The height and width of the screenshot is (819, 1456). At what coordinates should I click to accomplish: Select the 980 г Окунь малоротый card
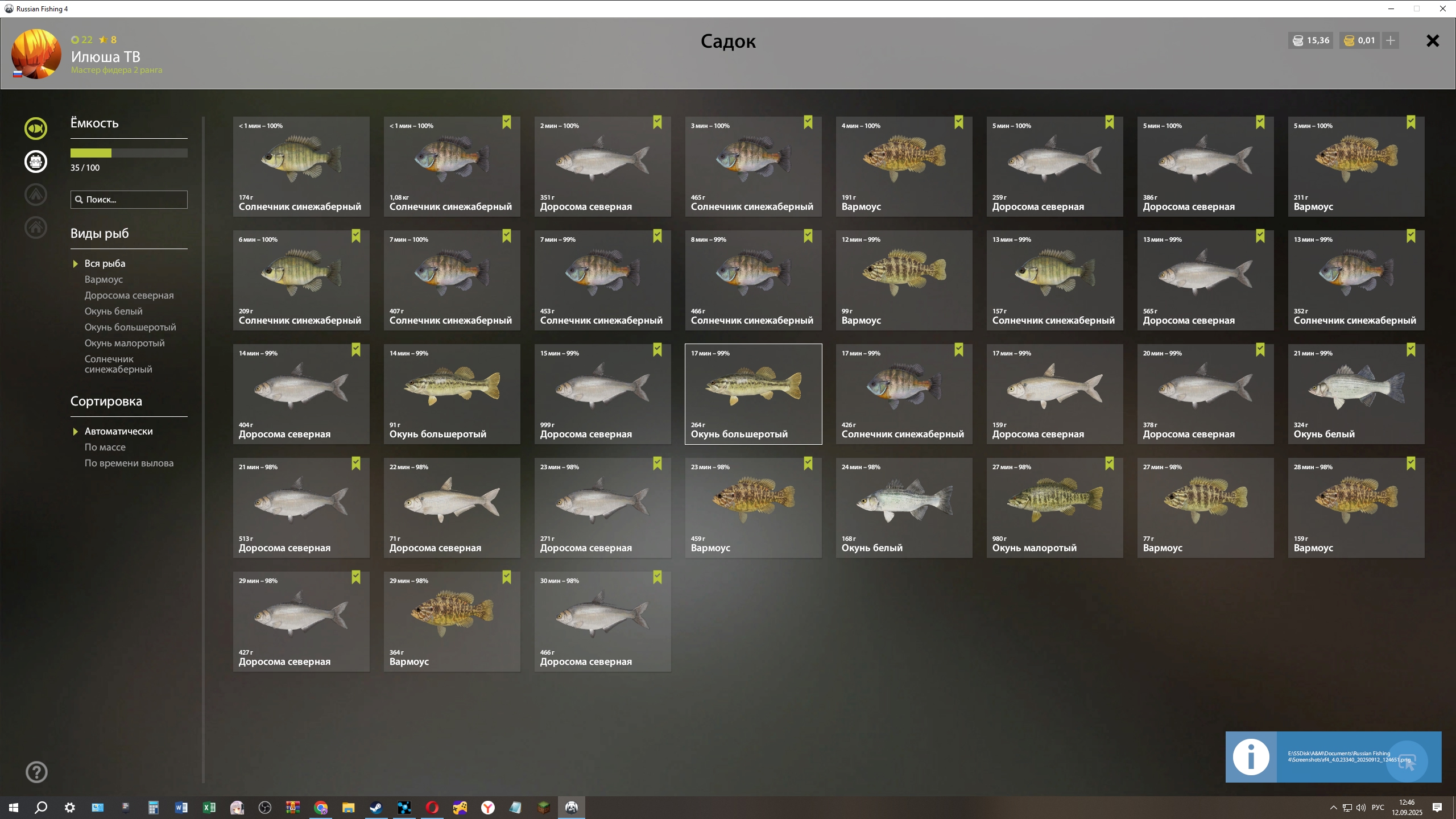[1055, 508]
